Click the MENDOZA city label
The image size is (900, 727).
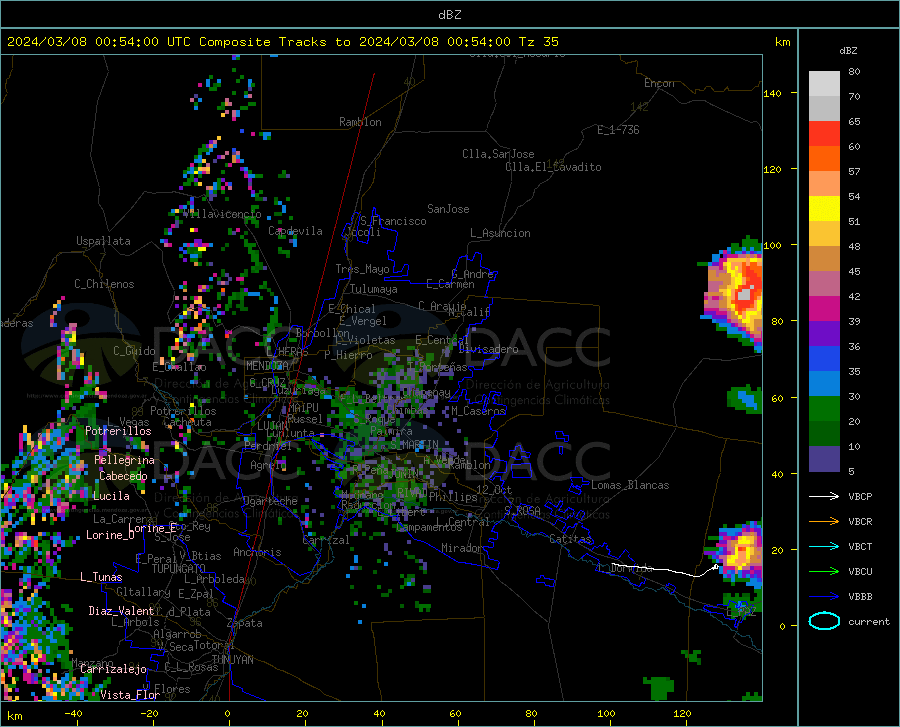click(267, 366)
